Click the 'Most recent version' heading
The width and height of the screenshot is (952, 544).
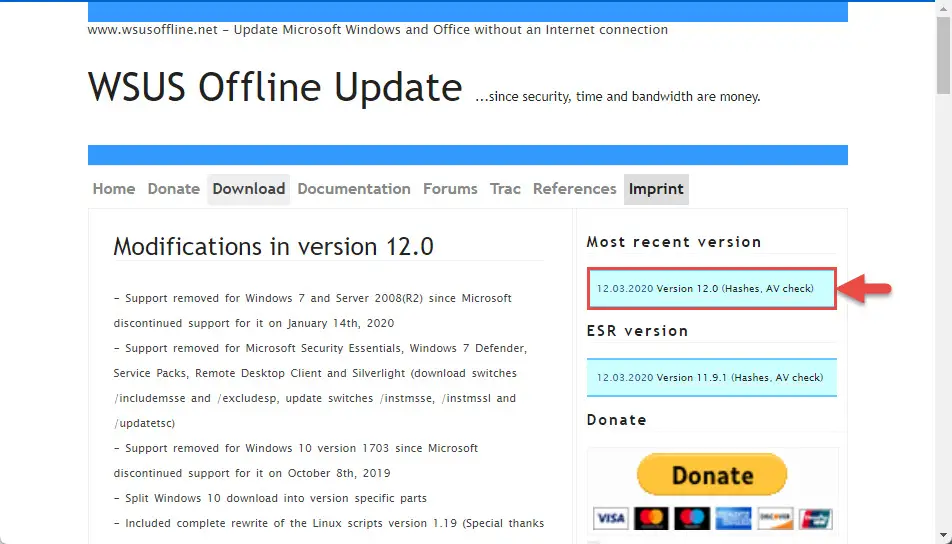point(674,242)
